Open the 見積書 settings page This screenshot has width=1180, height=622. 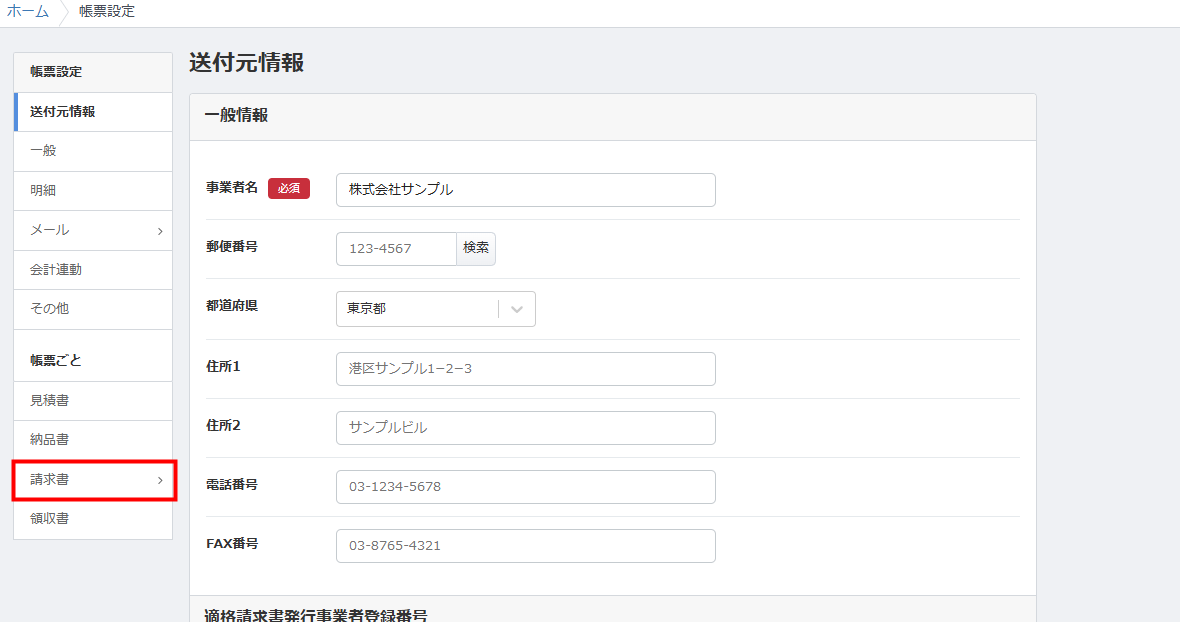(x=50, y=401)
